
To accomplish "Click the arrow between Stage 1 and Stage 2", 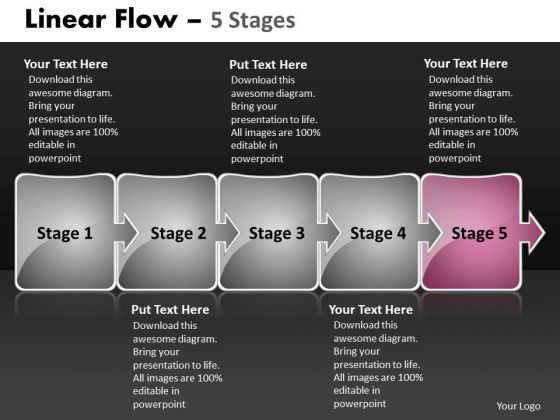I will (127, 233).
